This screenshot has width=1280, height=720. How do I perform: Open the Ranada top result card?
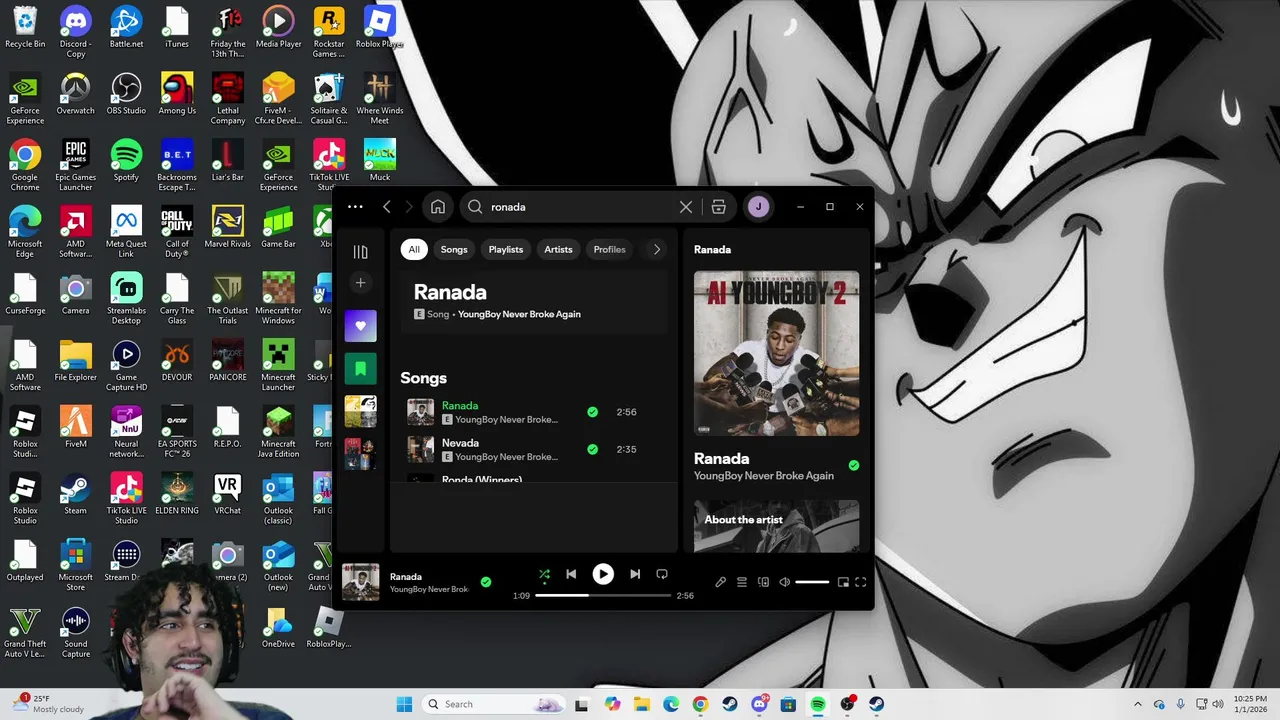[534, 301]
